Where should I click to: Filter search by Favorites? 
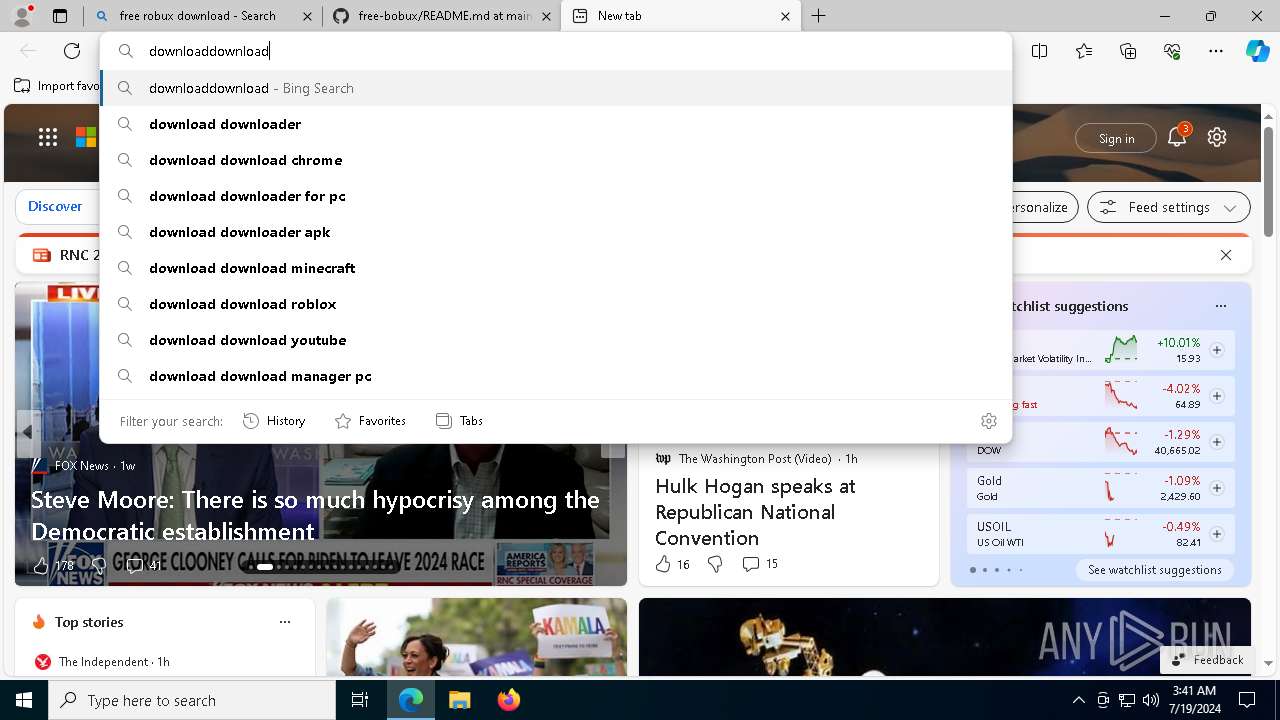pyautogui.click(x=370, y=421)
